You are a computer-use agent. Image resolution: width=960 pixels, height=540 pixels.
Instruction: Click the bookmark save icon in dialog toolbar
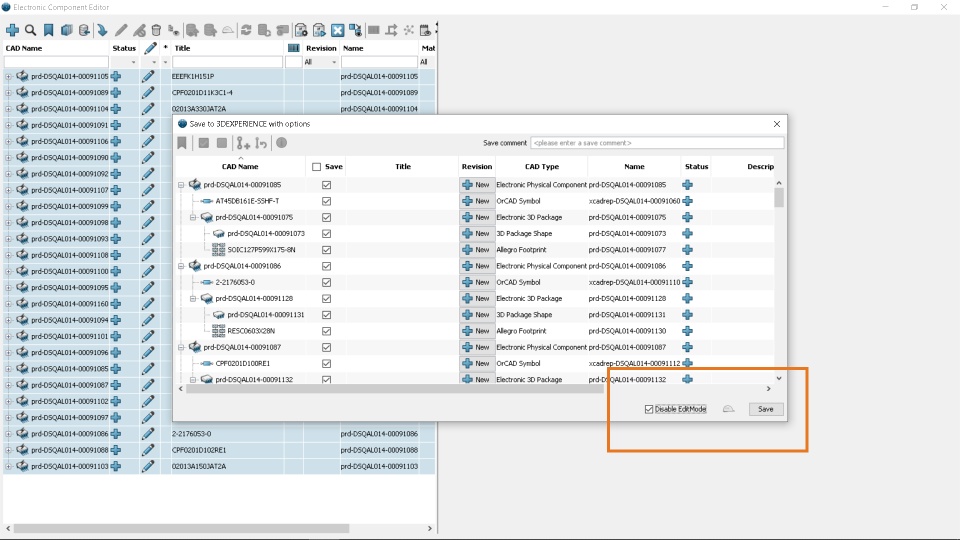(x=182, y=143)
